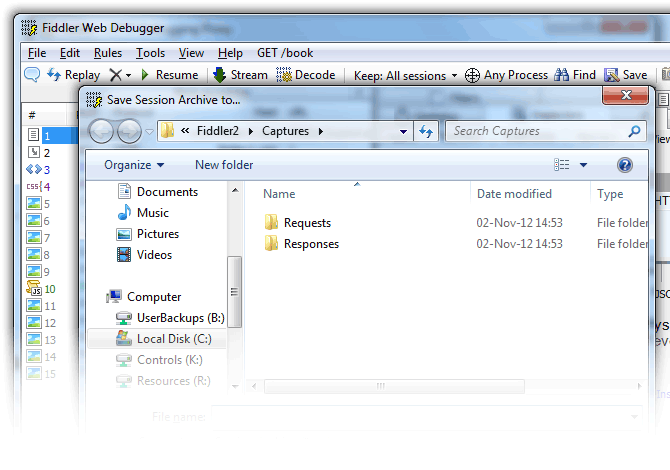This screenshot has height=470, width=670.
Task: Select Videos in navigation pane
Action: (144, 255)
